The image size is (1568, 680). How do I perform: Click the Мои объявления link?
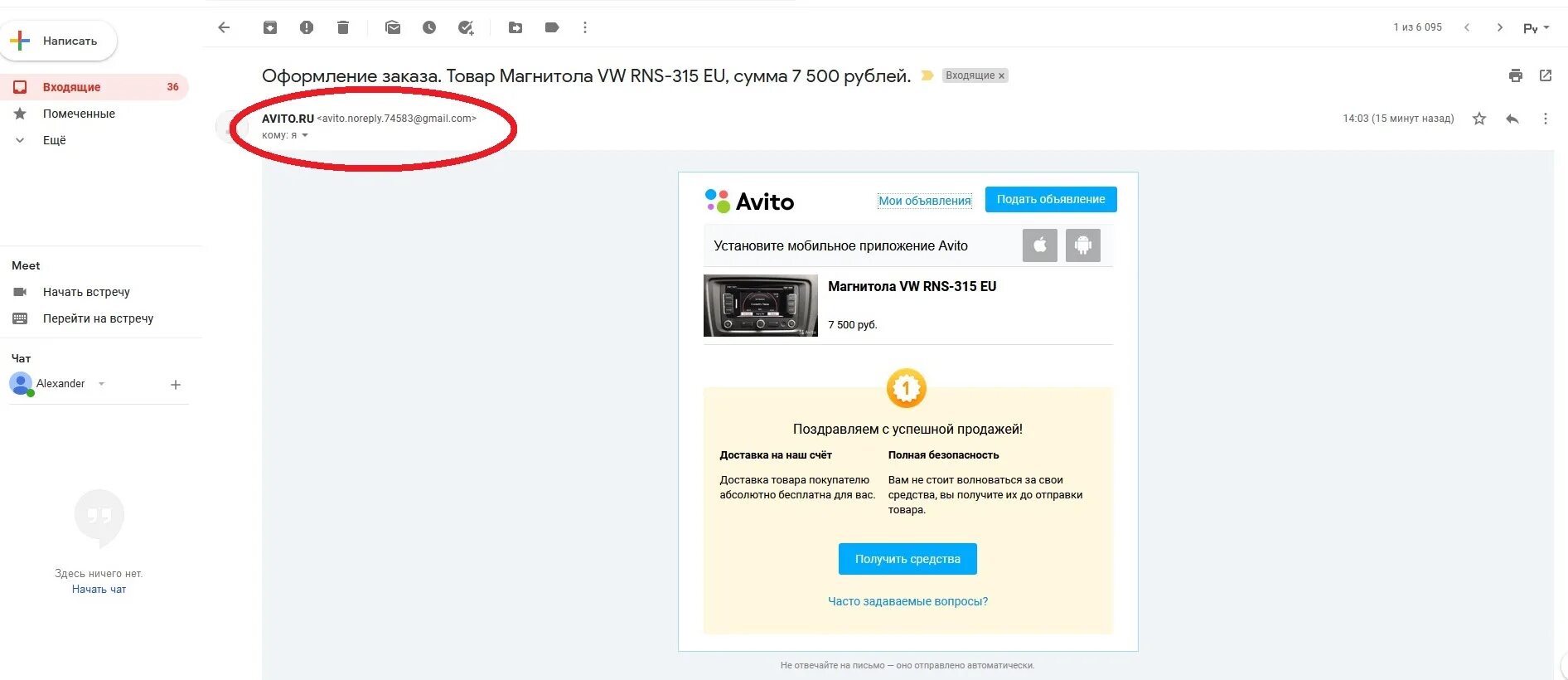pos(924,201)
